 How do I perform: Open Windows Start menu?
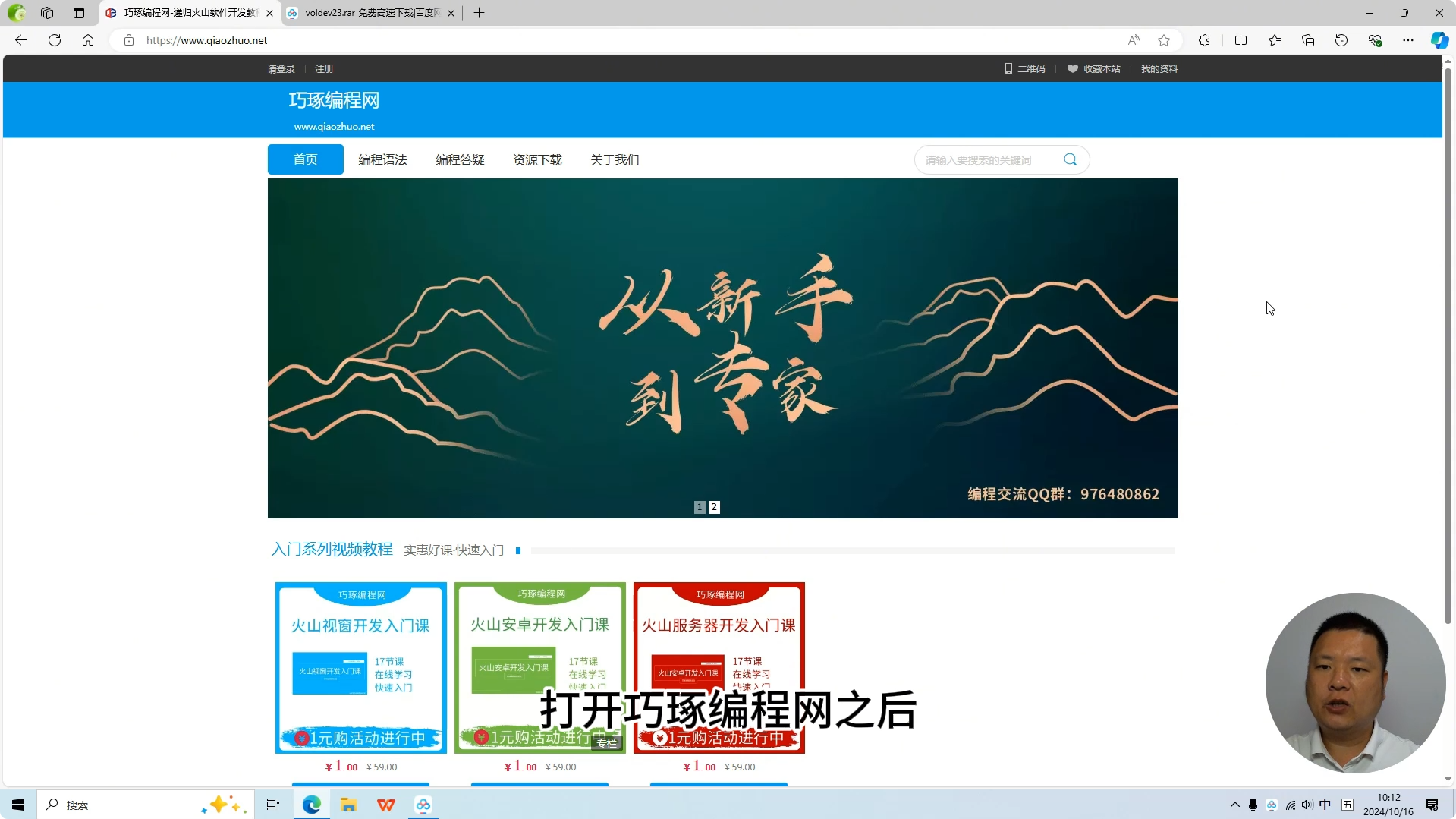coord(18,805)
